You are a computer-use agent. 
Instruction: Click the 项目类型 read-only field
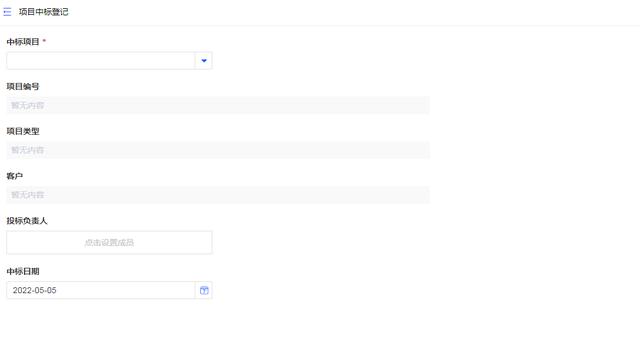point(218,150)
